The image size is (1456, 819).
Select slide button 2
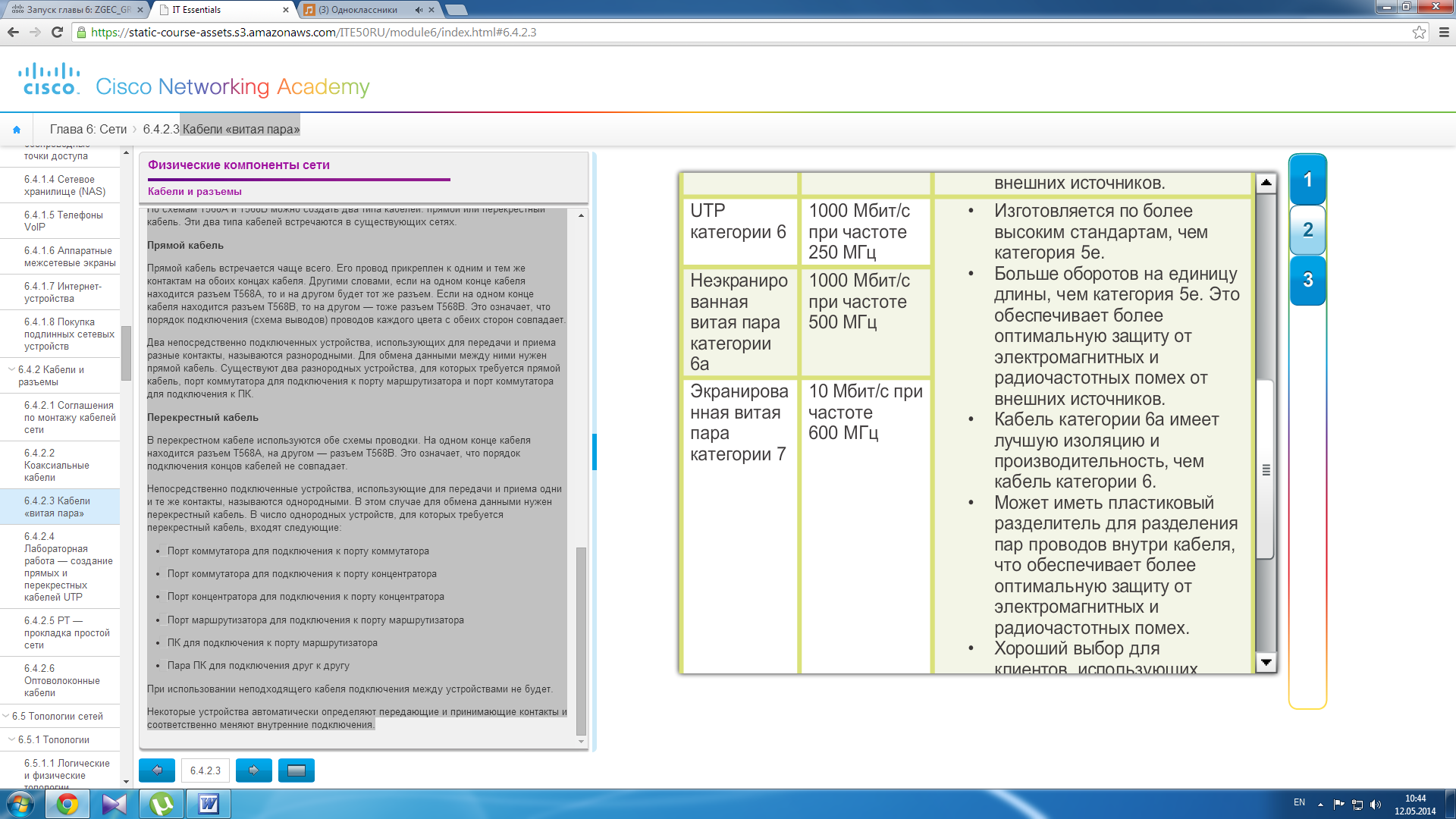point(1307,230)
